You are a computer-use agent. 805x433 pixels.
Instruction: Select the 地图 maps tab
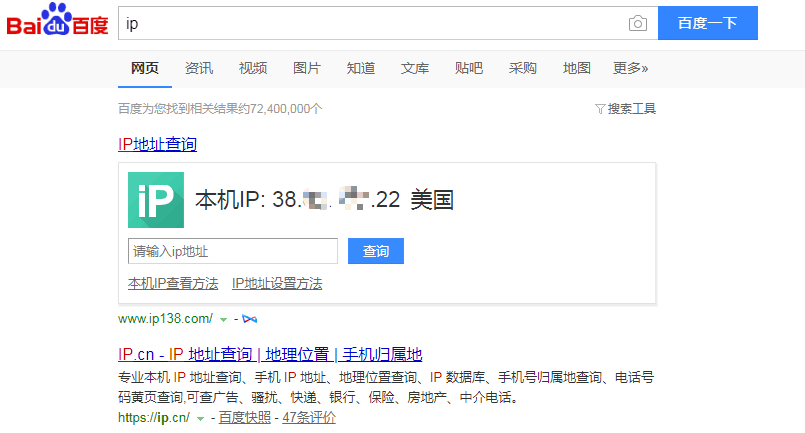click(x=577, y=68)
